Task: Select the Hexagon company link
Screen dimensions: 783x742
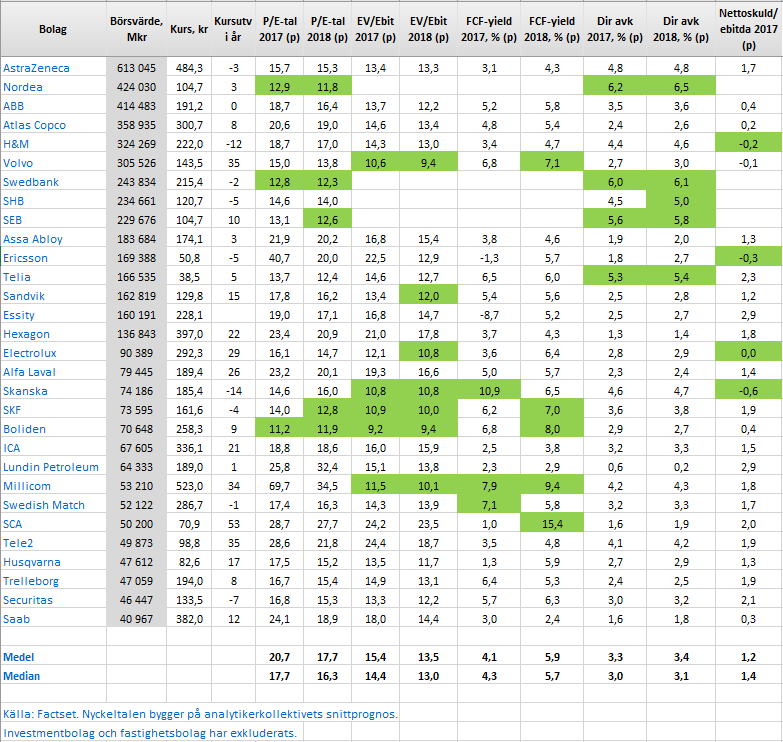Action: pyautogui.click(x=26, y=334)
